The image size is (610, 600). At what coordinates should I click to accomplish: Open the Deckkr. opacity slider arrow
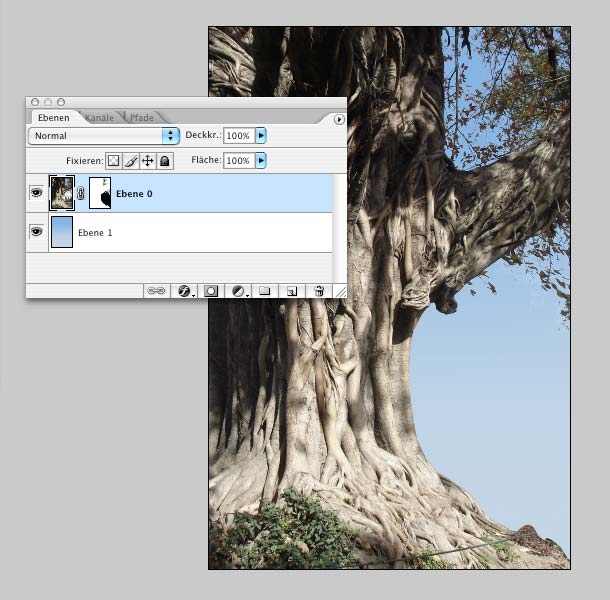pos(261,135)
